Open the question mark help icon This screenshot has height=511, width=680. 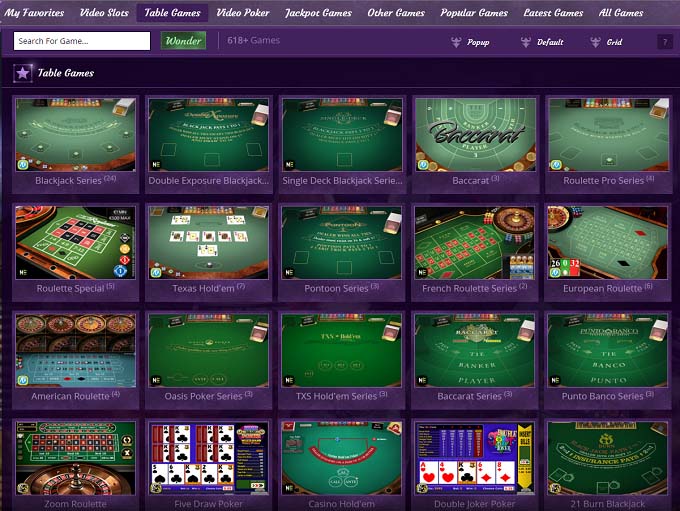(x=665, y=42)
